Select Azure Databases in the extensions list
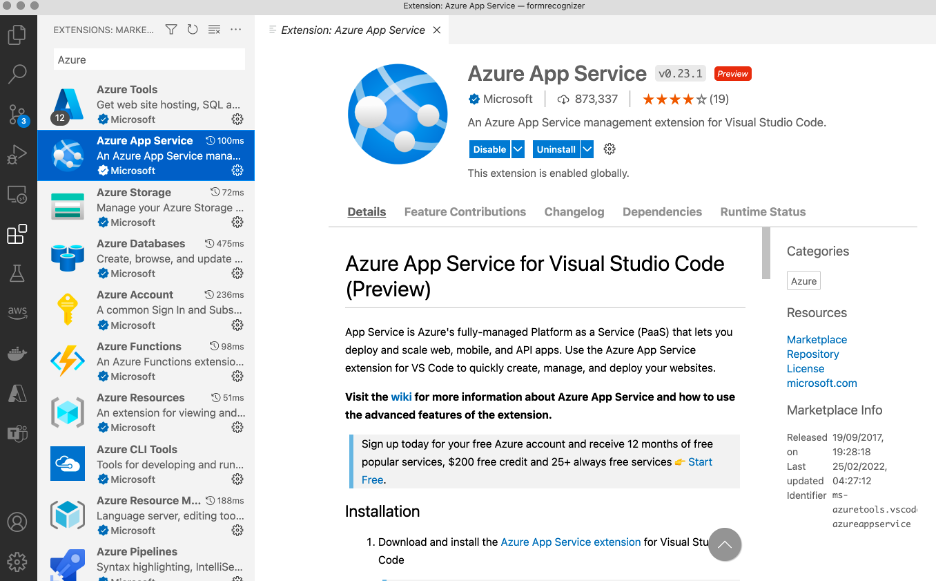The height and width of the screenshot is (582, 936). pos(146,258)
